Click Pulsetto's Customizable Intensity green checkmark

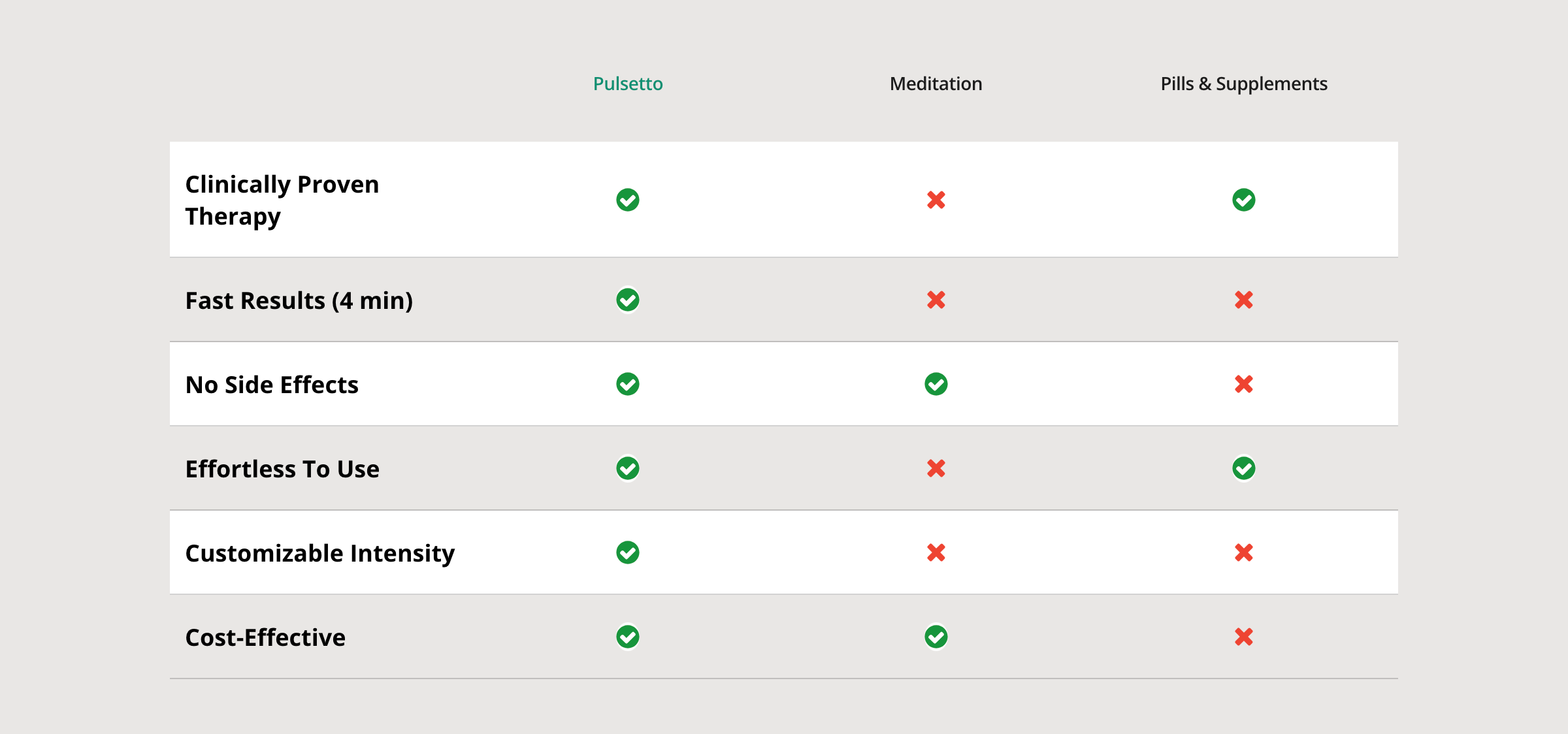click(x=627, y=552)
